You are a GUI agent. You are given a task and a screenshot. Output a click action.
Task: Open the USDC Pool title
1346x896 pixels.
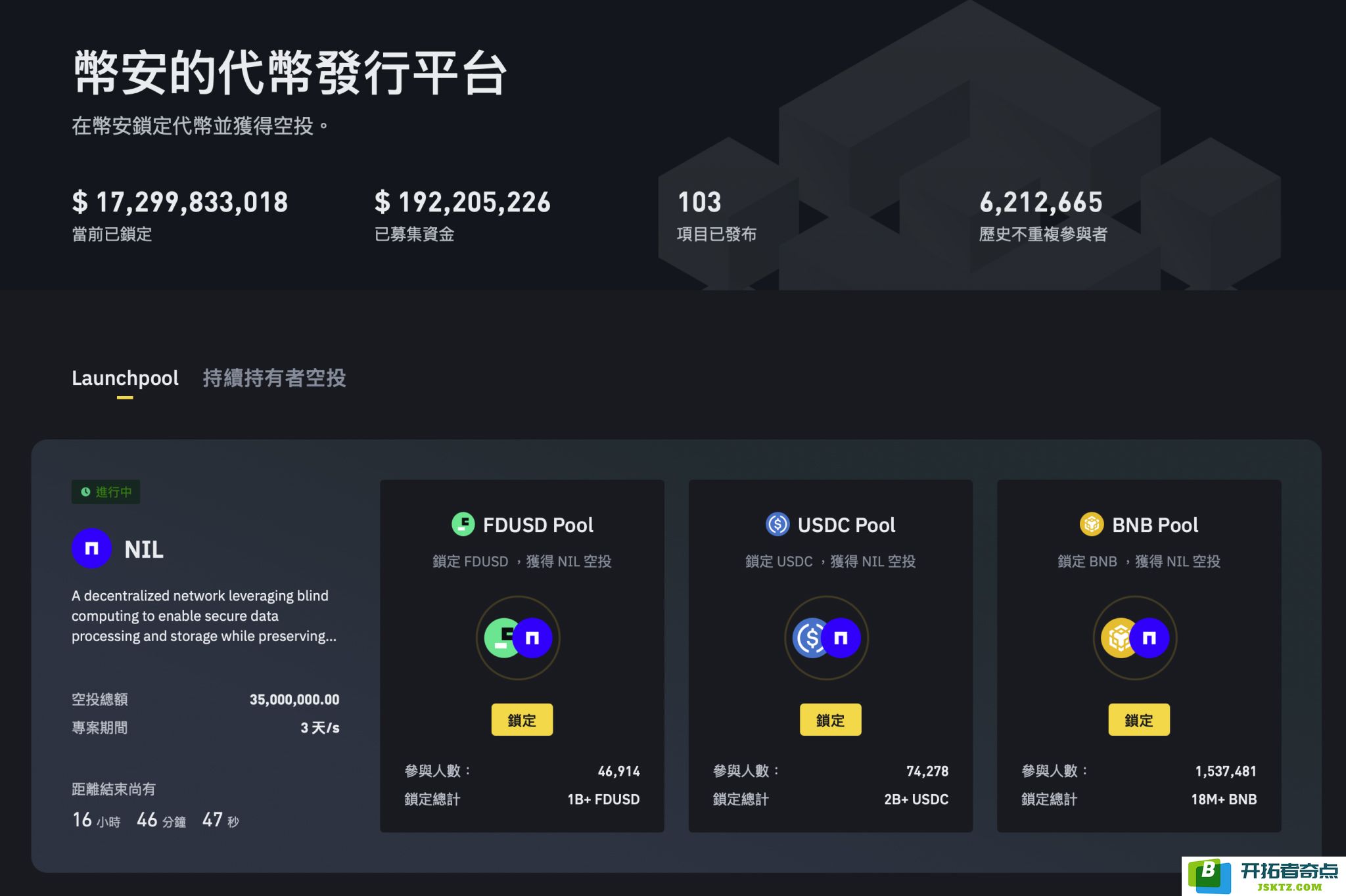click(x=847, y=525)
